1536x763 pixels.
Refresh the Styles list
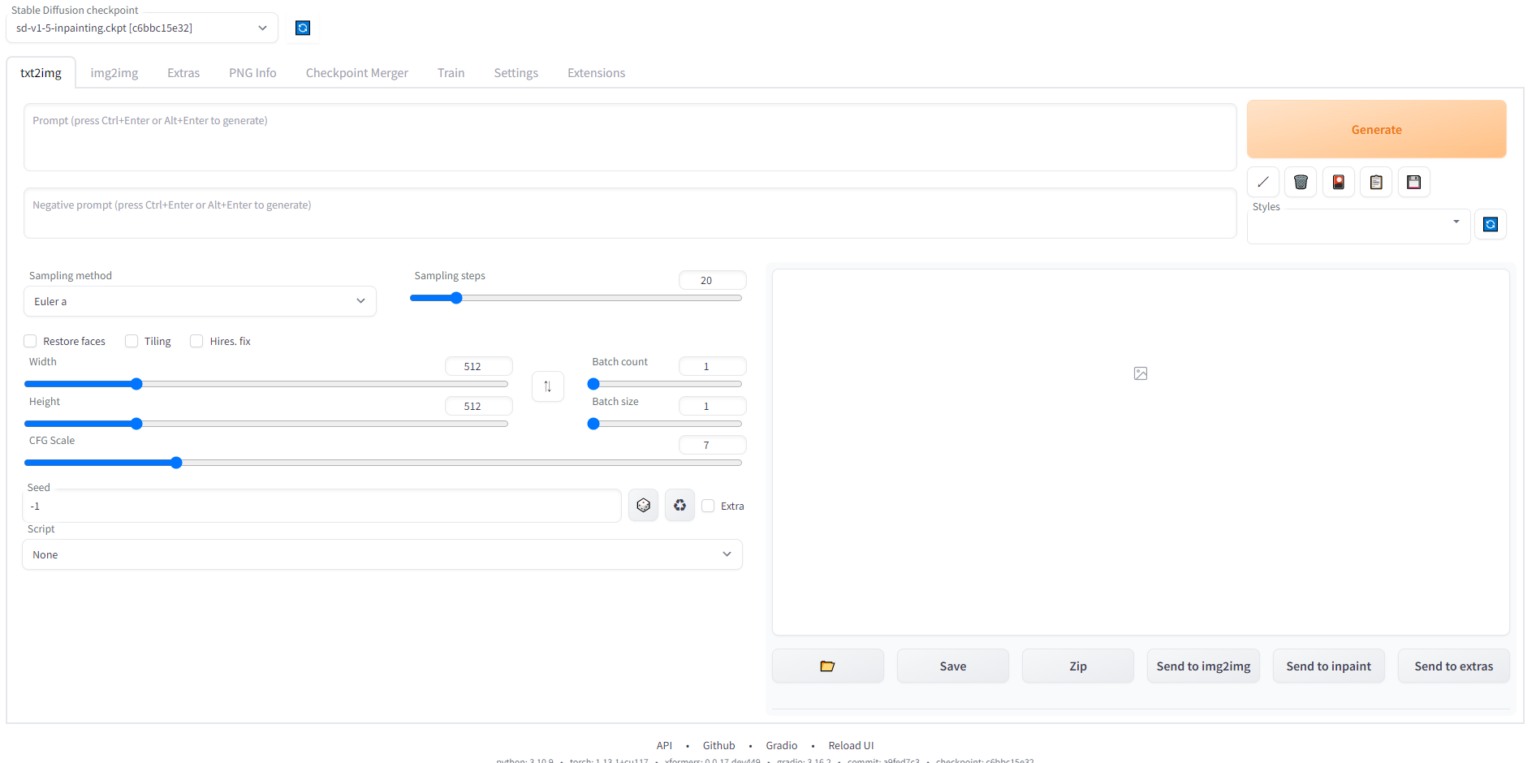pos(1490,224)
